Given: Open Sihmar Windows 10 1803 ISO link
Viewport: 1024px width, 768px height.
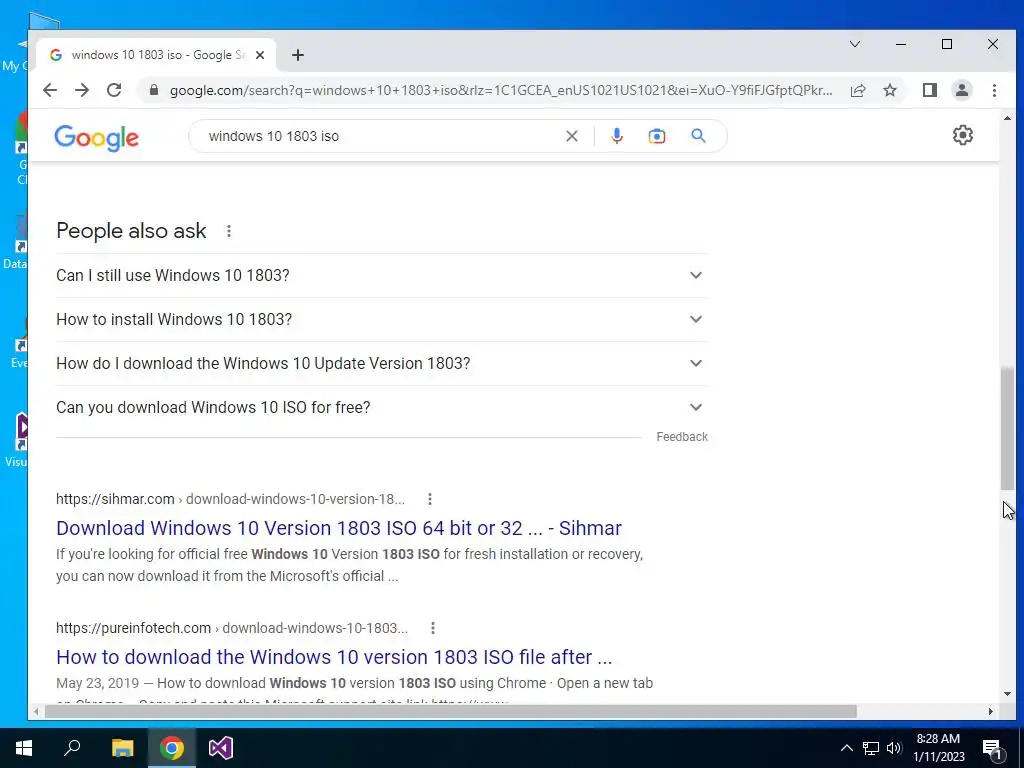Looking at the screenshot, I should click(x=339, y=528).
